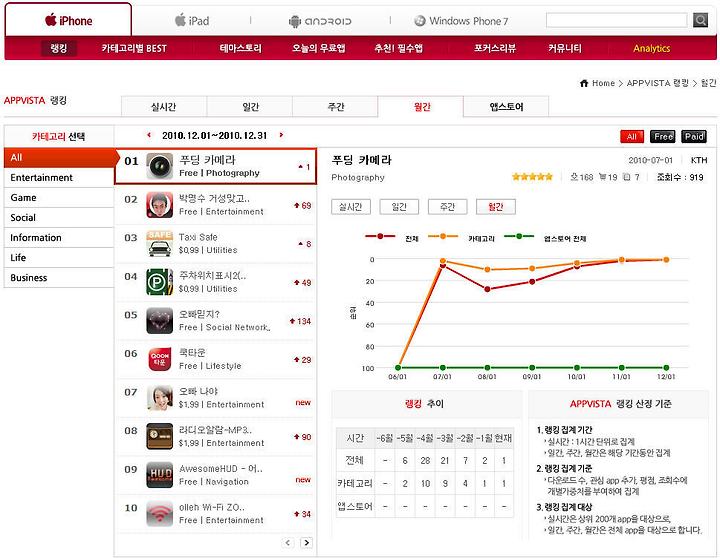This screenshot has width=720, height=558.
Task: Click the 08/01 red data point
Action: coord(487,289)
